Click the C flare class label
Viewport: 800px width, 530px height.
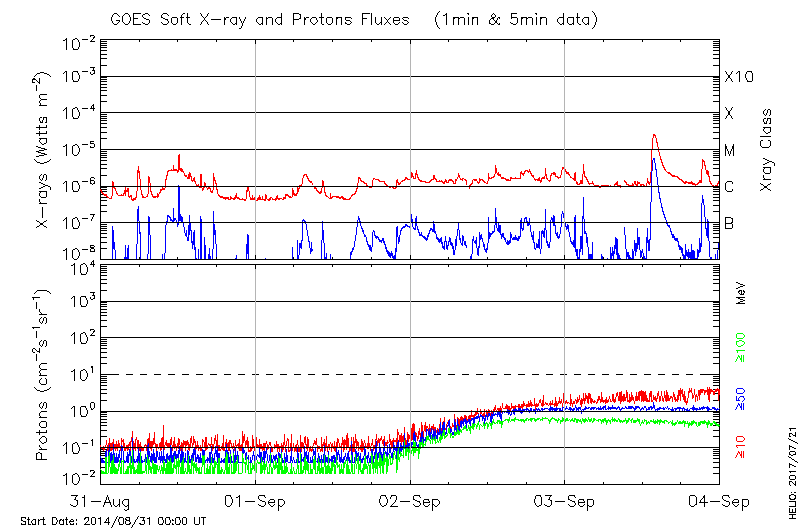pyautogui.click(x=730, y=187)
